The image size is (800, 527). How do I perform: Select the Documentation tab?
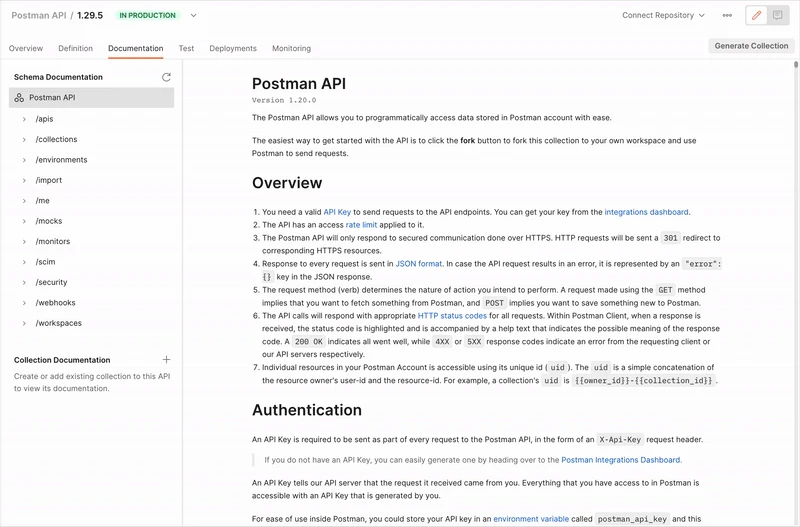(136, 48)
